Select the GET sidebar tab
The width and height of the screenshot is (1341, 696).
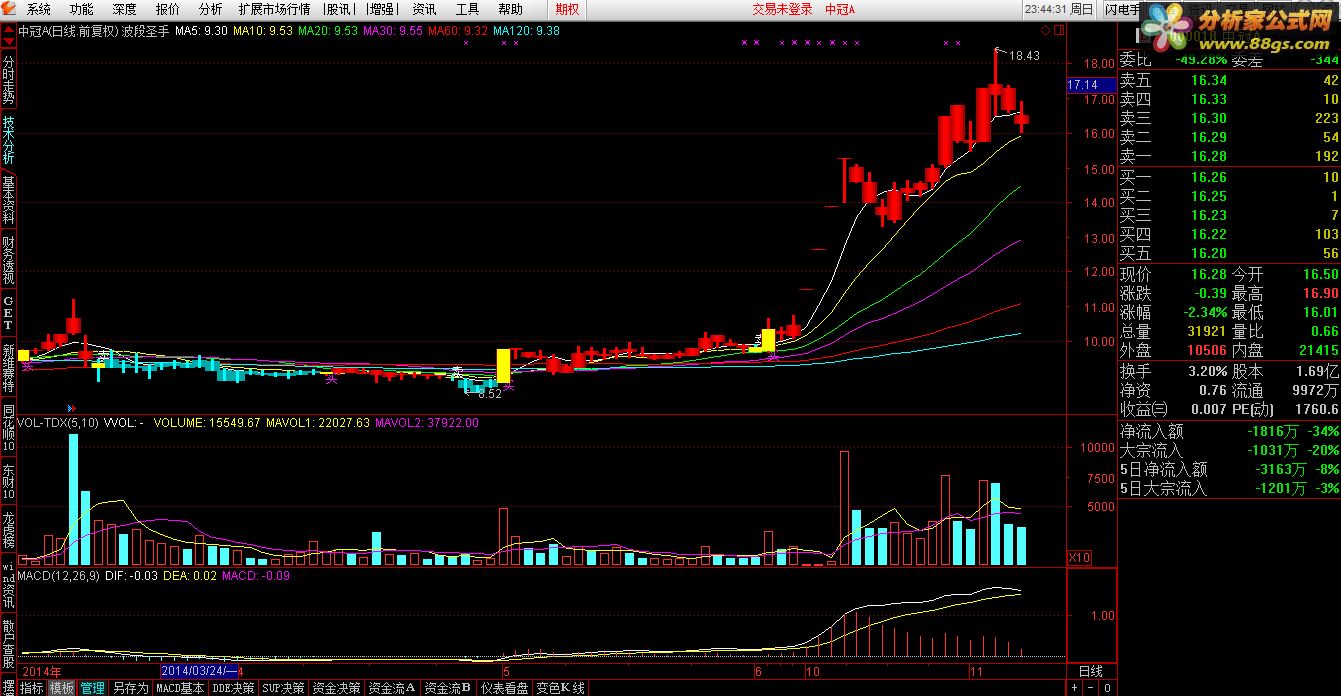point(8,314)
